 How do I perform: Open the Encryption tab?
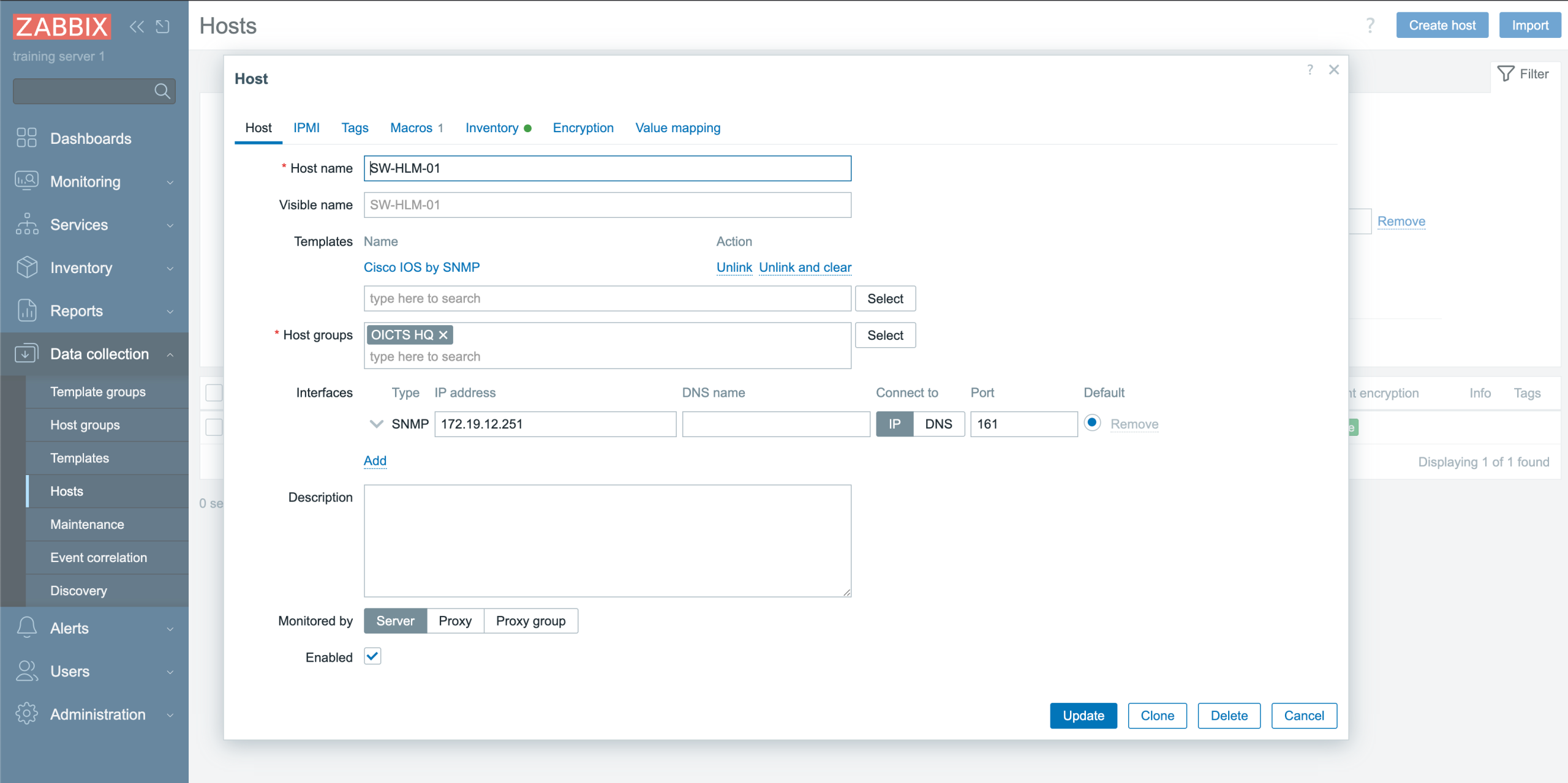tap(582, 127)
